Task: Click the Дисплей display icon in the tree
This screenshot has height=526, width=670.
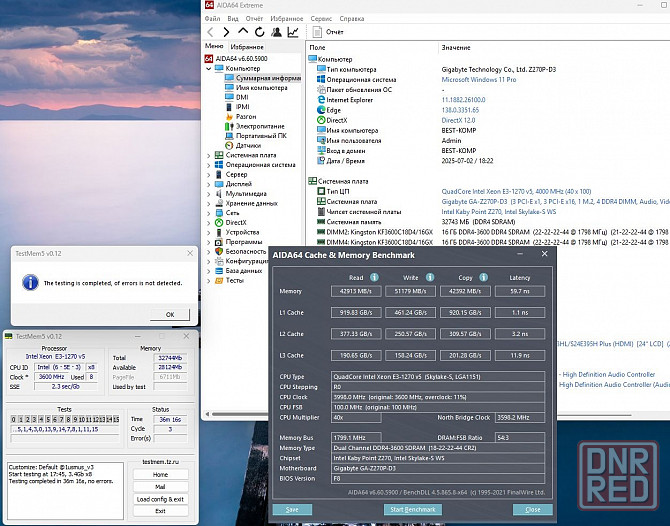Action: tap(219, 184)
